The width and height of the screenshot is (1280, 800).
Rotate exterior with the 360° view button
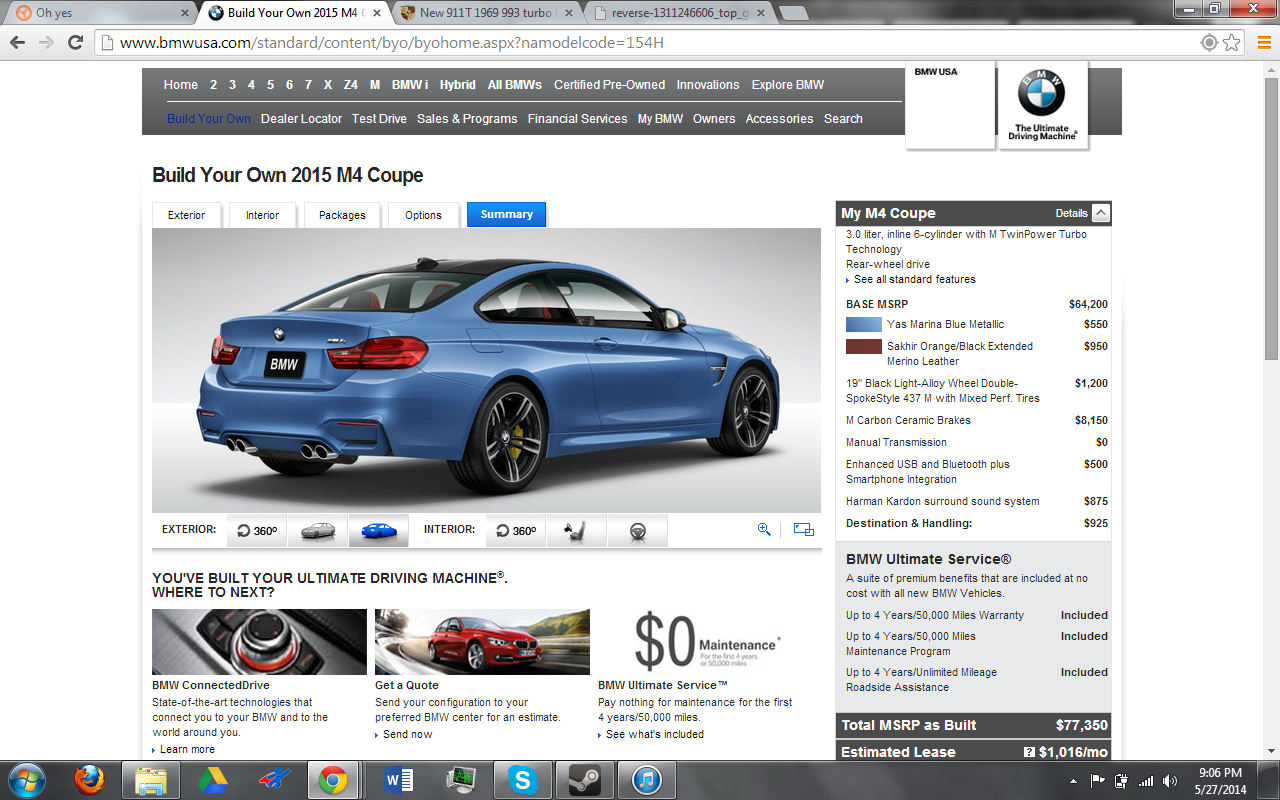click(x=257, y=530)
